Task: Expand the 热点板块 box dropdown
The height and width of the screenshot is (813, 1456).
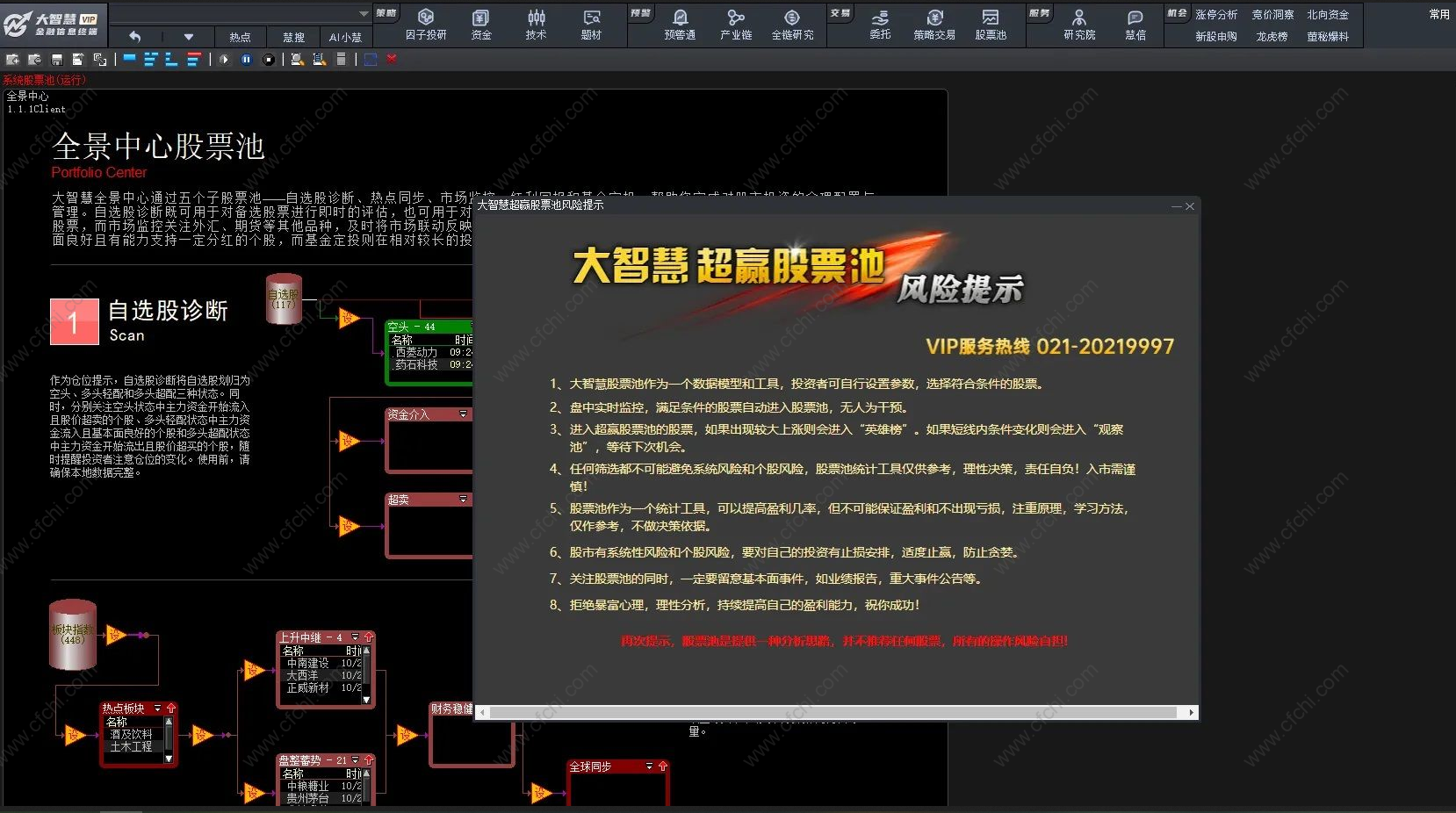Action: 158,709
